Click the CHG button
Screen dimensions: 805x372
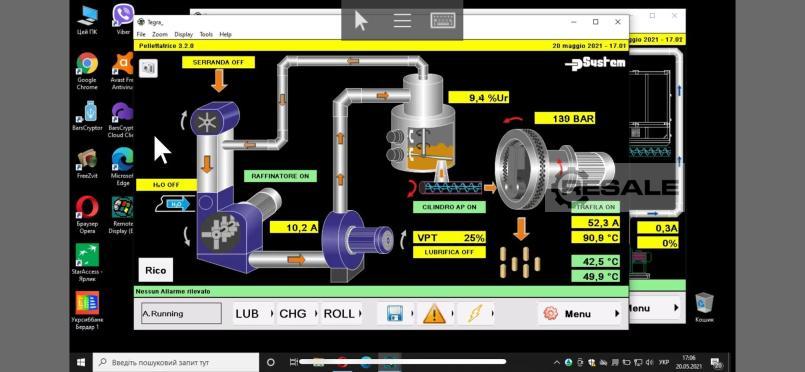point(293,314)
